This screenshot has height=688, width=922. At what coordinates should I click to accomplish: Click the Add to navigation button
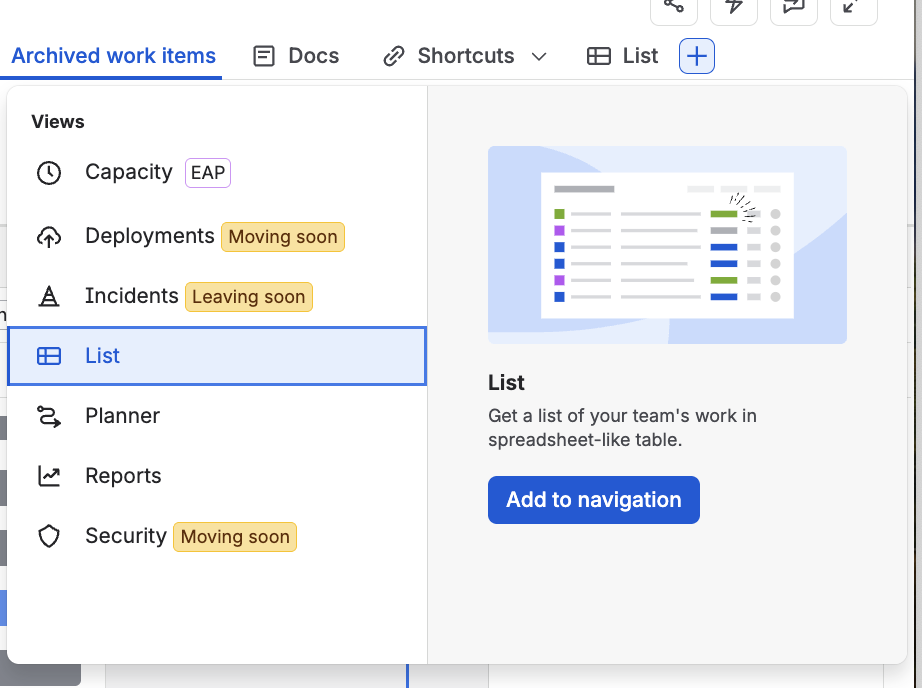click(x=594, y=500)
